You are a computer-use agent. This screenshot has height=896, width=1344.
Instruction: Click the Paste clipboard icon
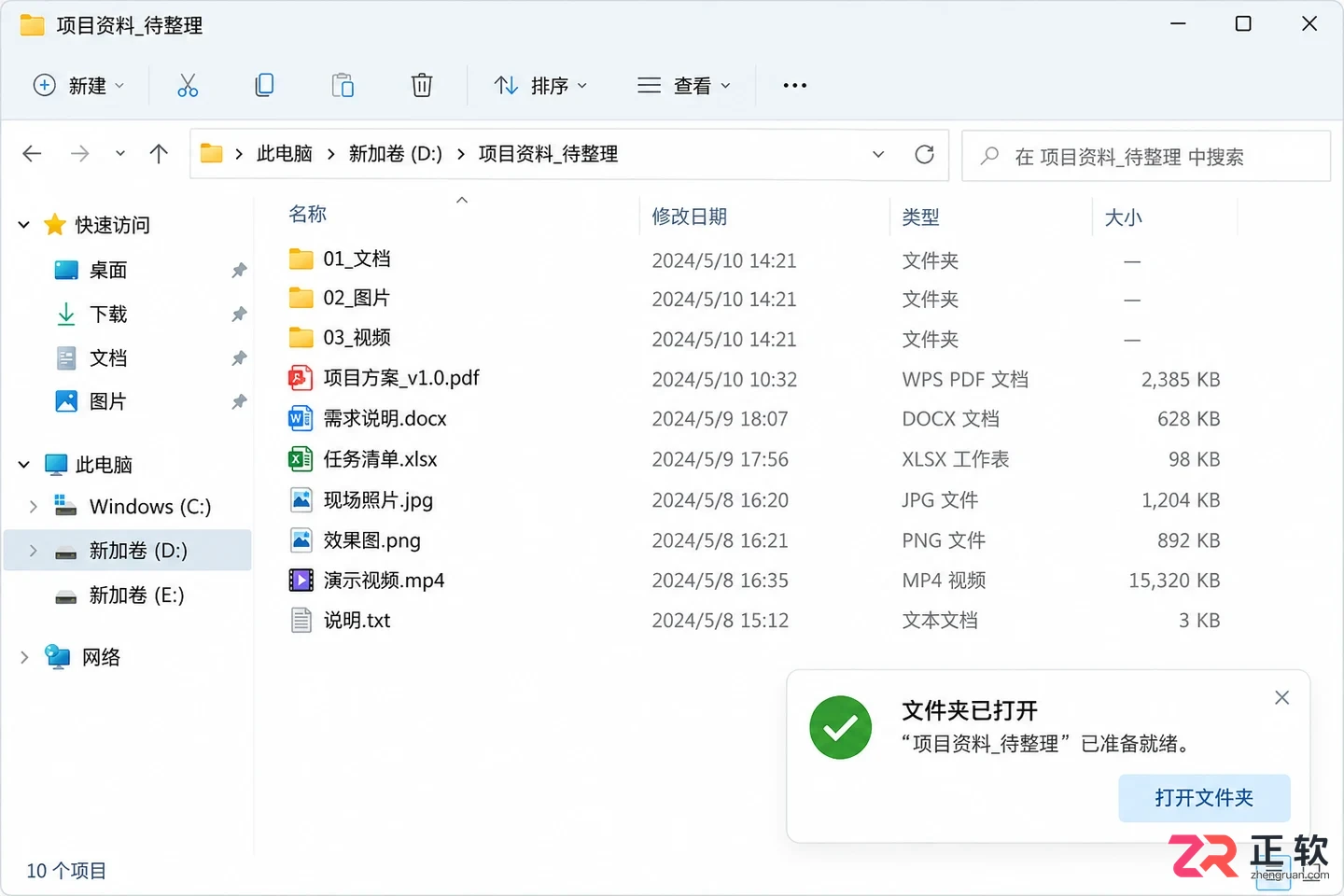343,86
